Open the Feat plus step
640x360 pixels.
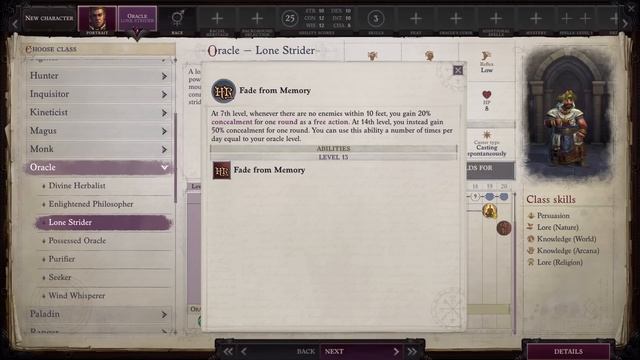tap(416, 18)
